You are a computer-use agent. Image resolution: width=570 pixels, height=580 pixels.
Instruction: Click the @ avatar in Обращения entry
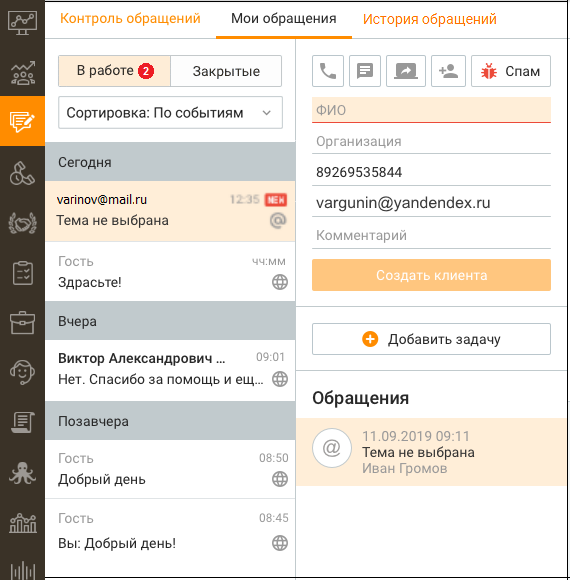point(332,448)
